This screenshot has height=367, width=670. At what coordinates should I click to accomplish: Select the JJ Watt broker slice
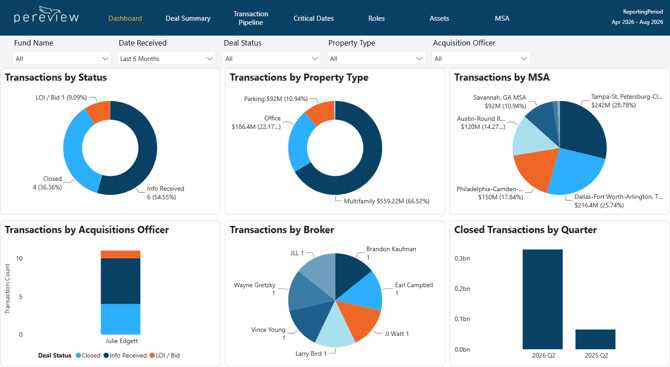coord(361,318)
